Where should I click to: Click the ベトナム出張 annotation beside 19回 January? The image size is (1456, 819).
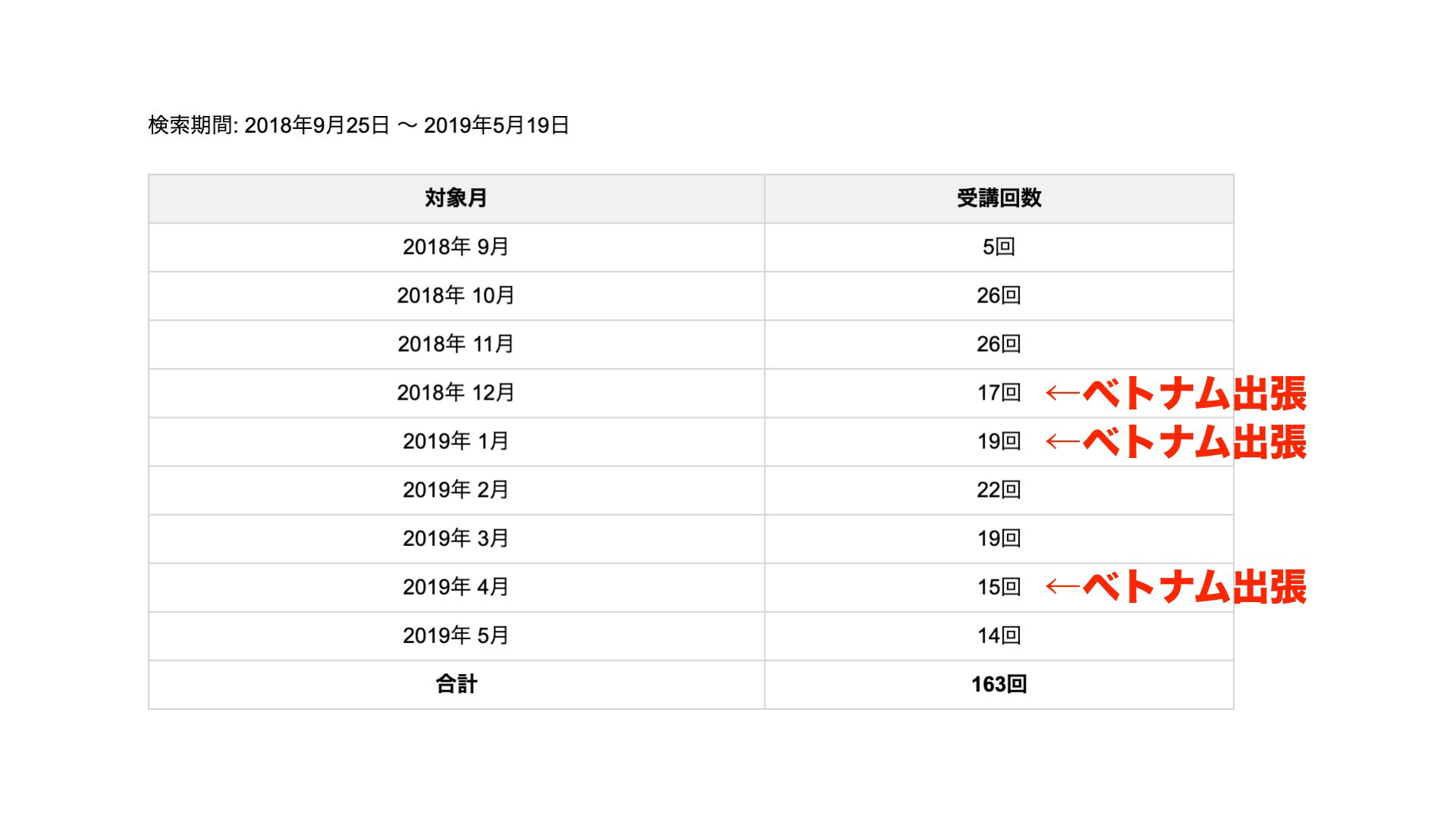click(1194, 441)
